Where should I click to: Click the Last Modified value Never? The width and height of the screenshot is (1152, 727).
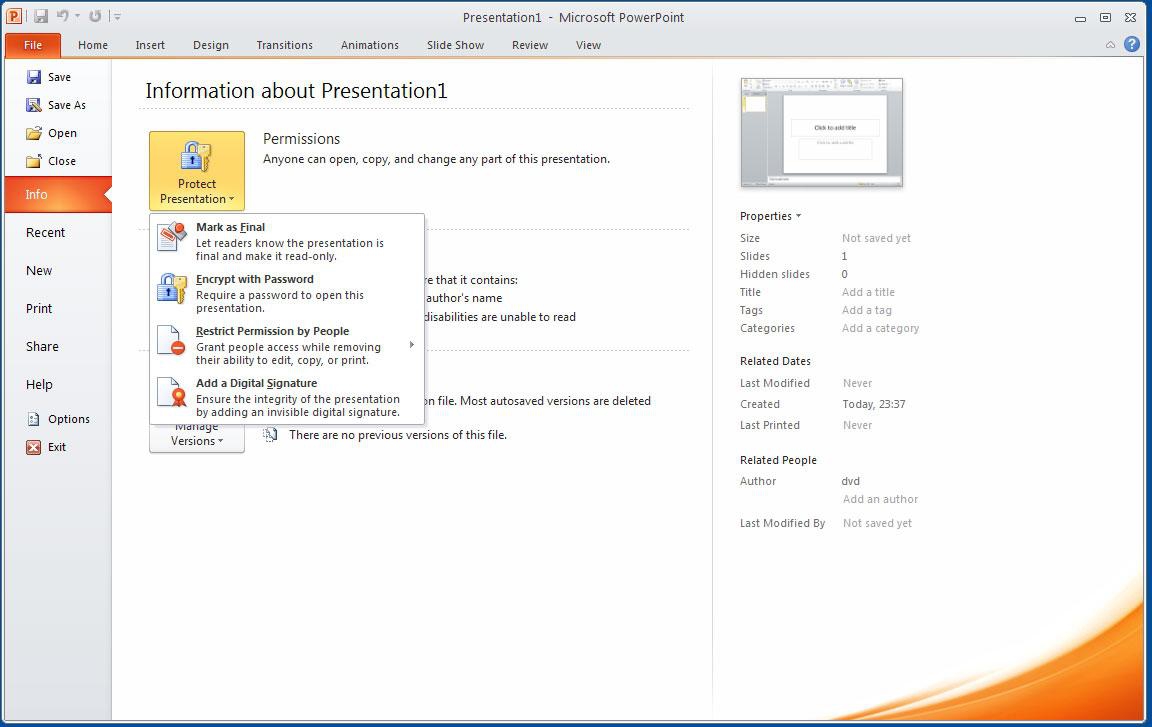point(857,383)
